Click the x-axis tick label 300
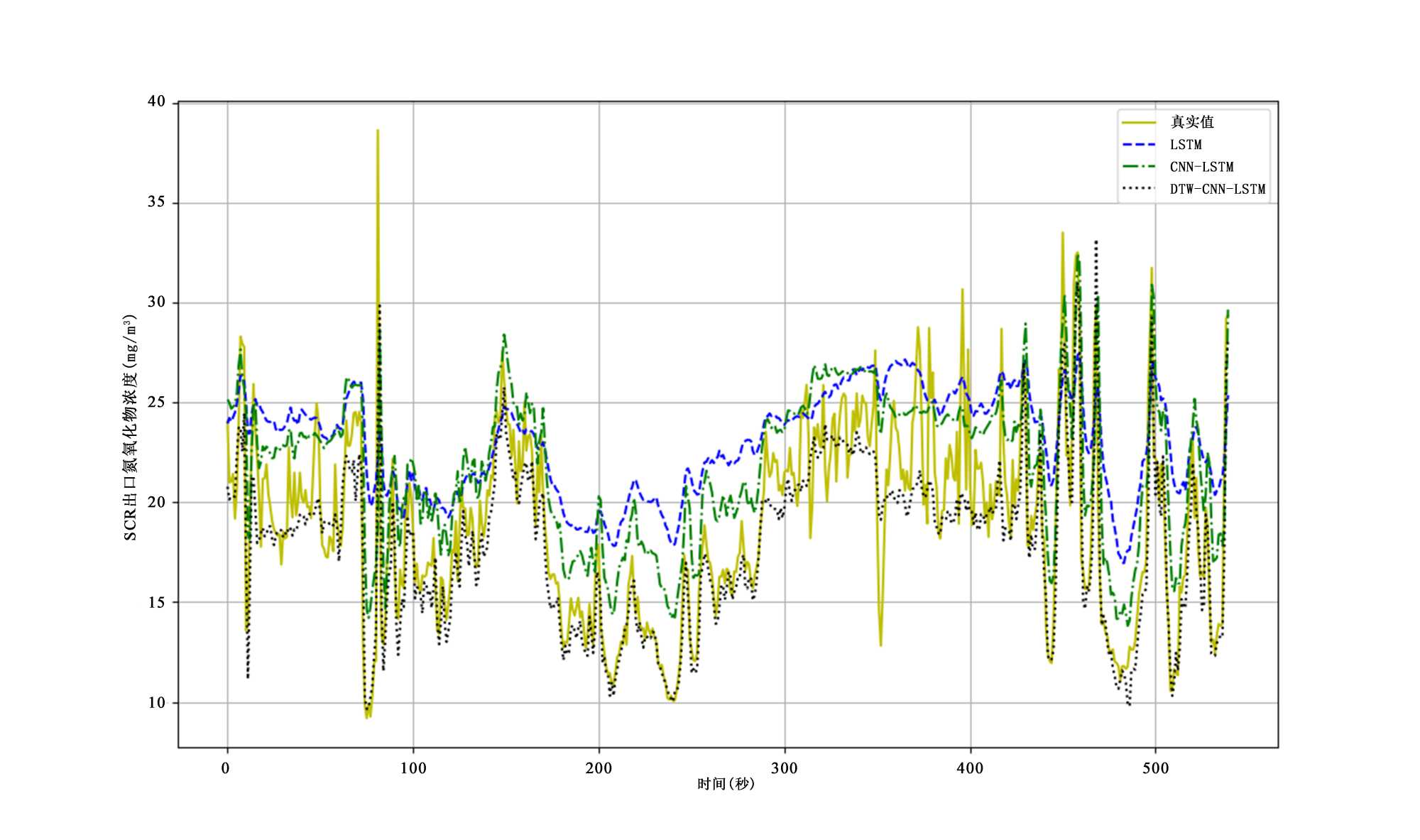 pos(785,768)
